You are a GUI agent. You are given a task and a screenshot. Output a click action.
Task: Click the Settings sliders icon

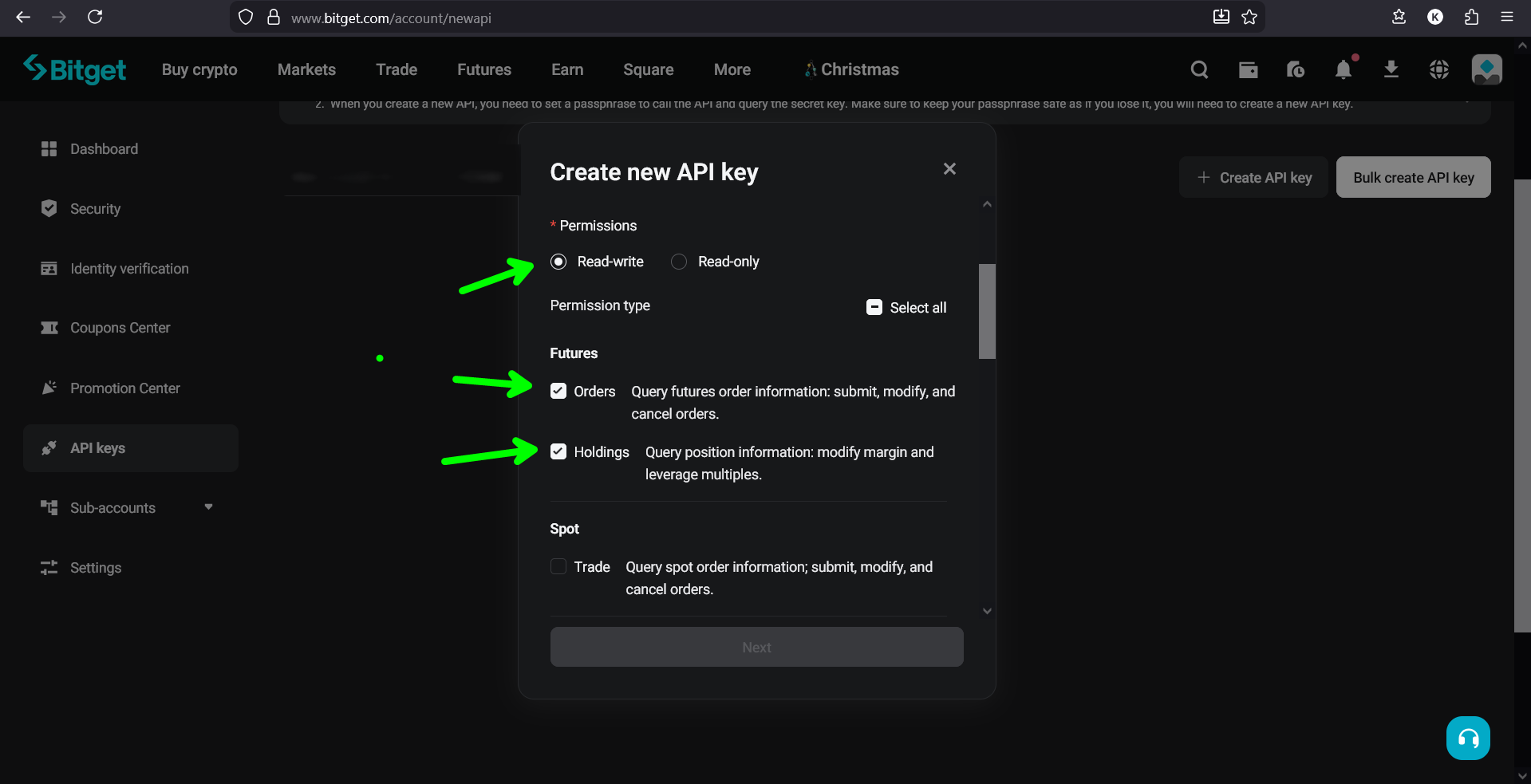tap(49, 567)
